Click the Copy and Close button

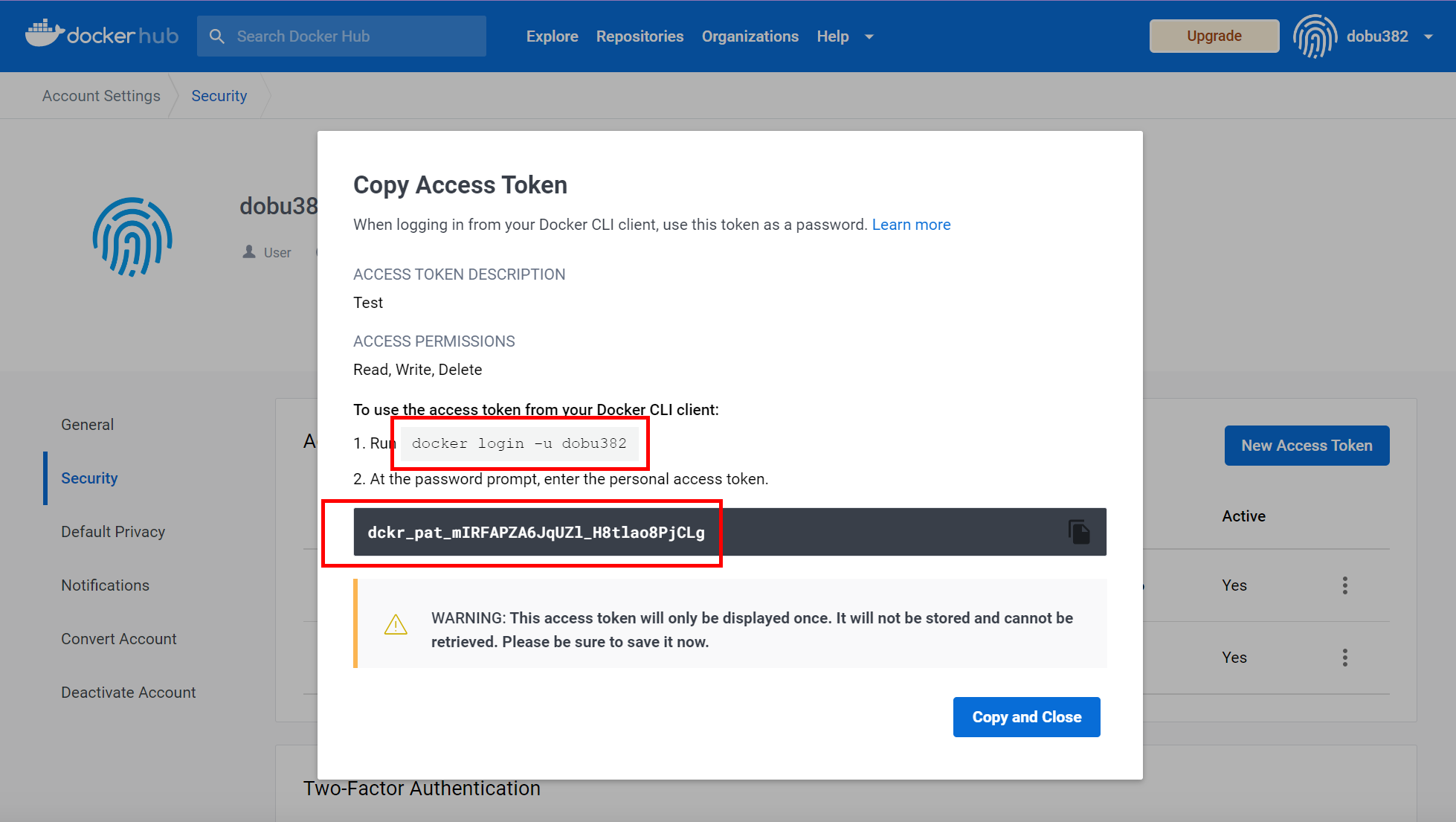point(1026,717)
